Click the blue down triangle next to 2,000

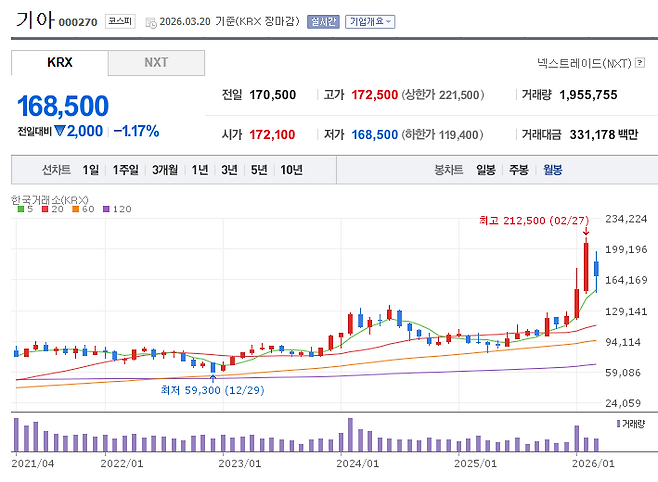point(59,131)
